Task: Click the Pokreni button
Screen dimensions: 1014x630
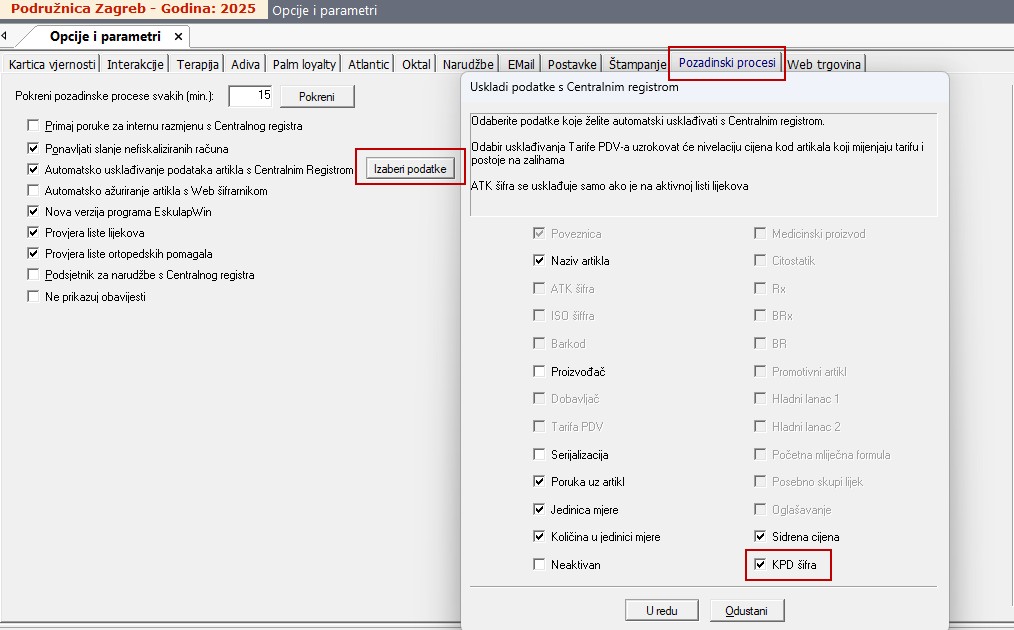Action: [x=317, y=97]
